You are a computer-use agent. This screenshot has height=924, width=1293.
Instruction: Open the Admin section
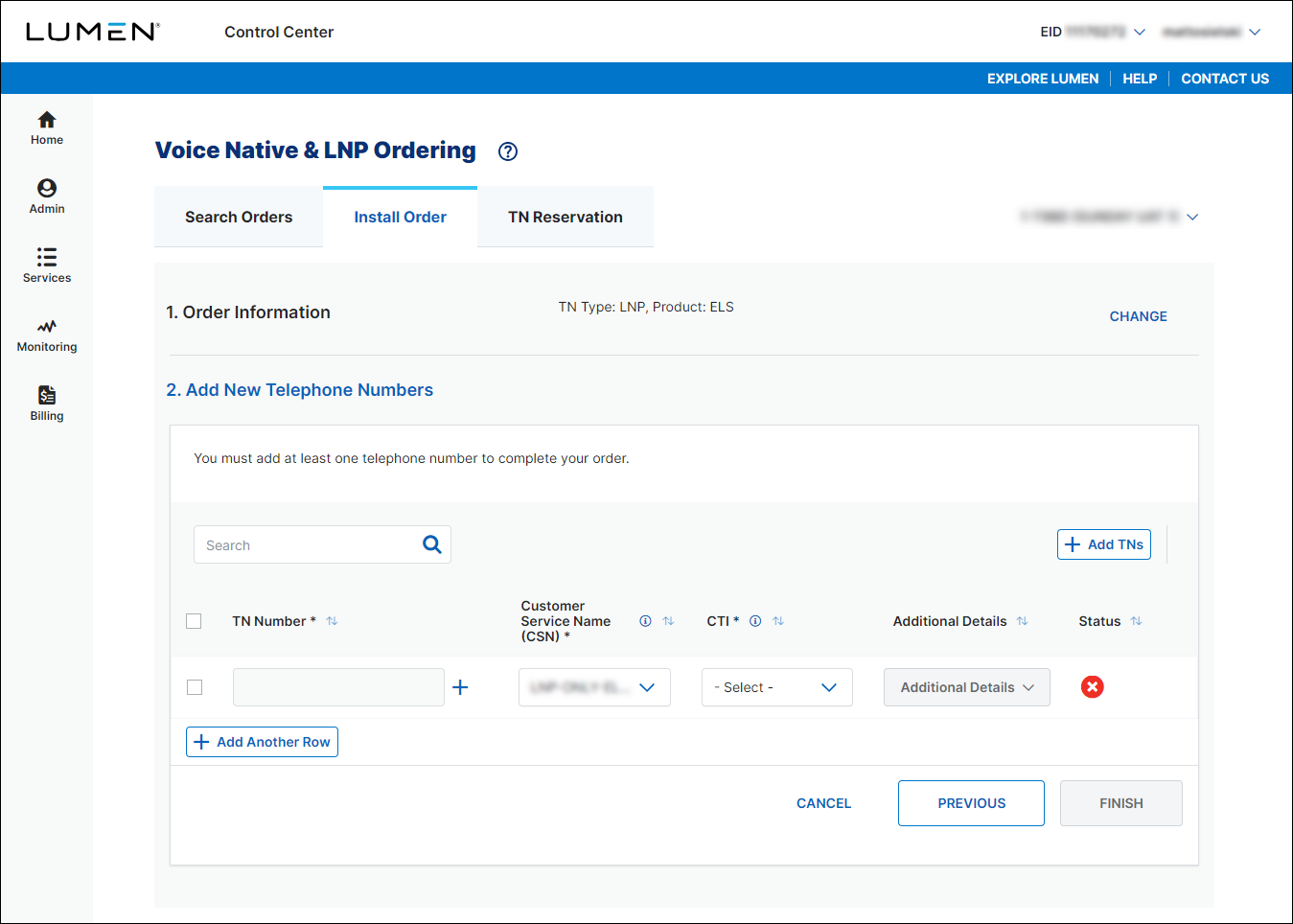pos(46,196)
